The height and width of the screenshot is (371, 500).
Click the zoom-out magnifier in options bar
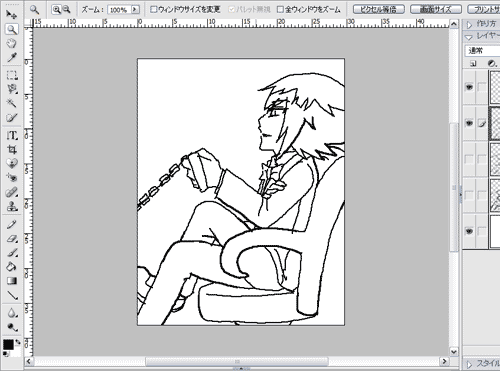pos(66,10)
